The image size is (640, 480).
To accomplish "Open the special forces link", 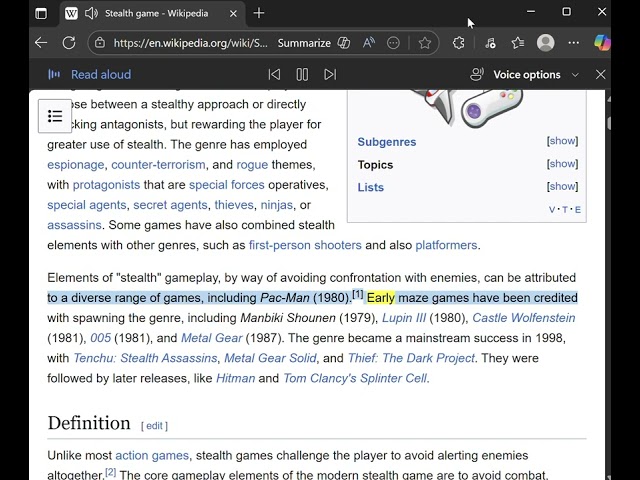I will click(227, 185).
